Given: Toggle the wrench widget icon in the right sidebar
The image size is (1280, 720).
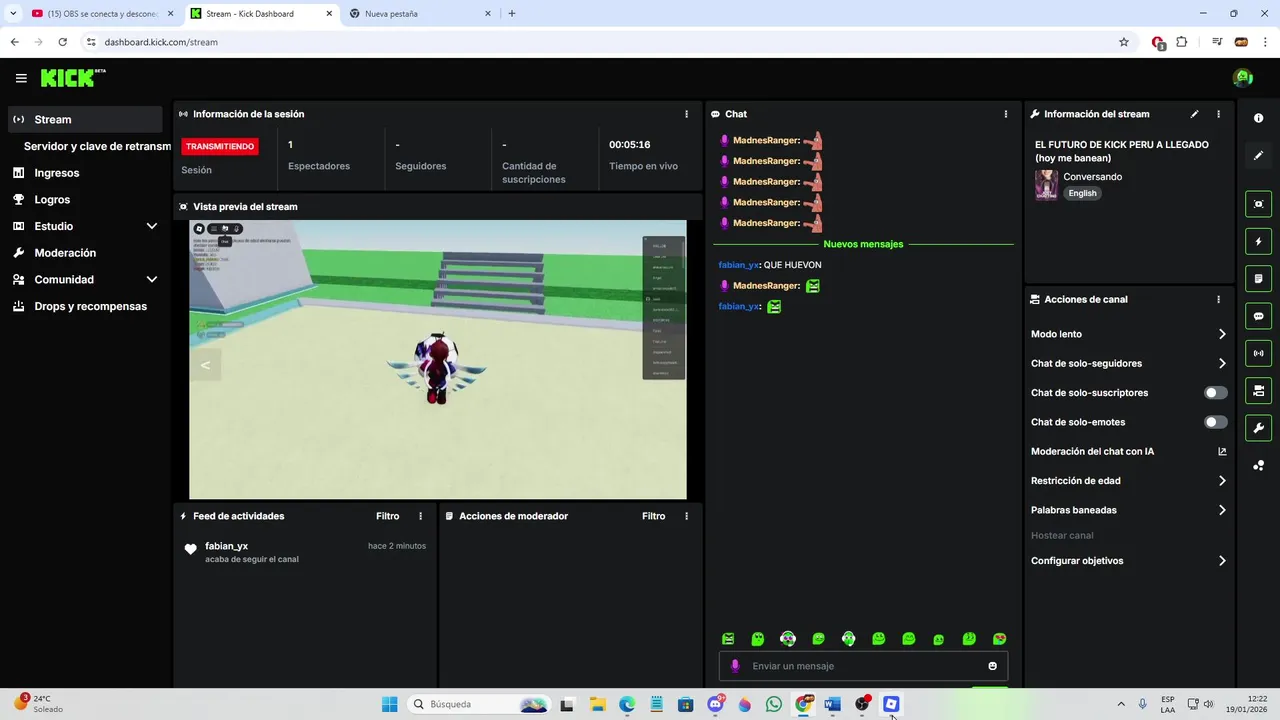Looking at the screenshot, I should (x=1258, y=428).
